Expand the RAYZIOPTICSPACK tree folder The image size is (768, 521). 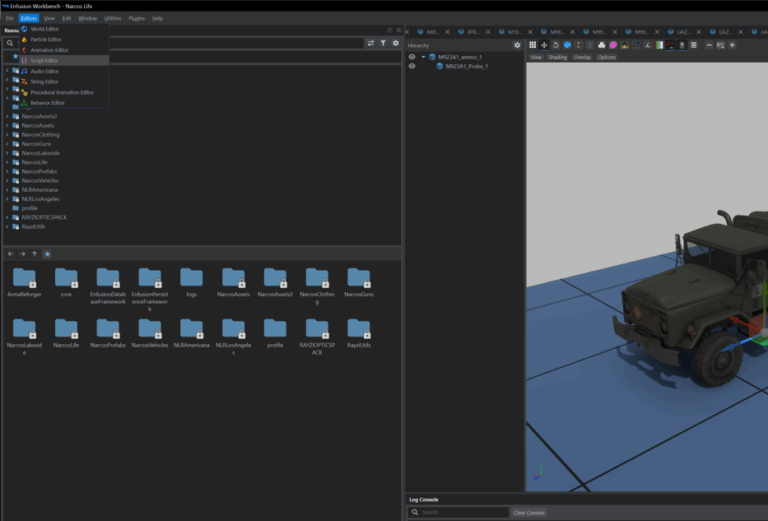click(7, 217)
